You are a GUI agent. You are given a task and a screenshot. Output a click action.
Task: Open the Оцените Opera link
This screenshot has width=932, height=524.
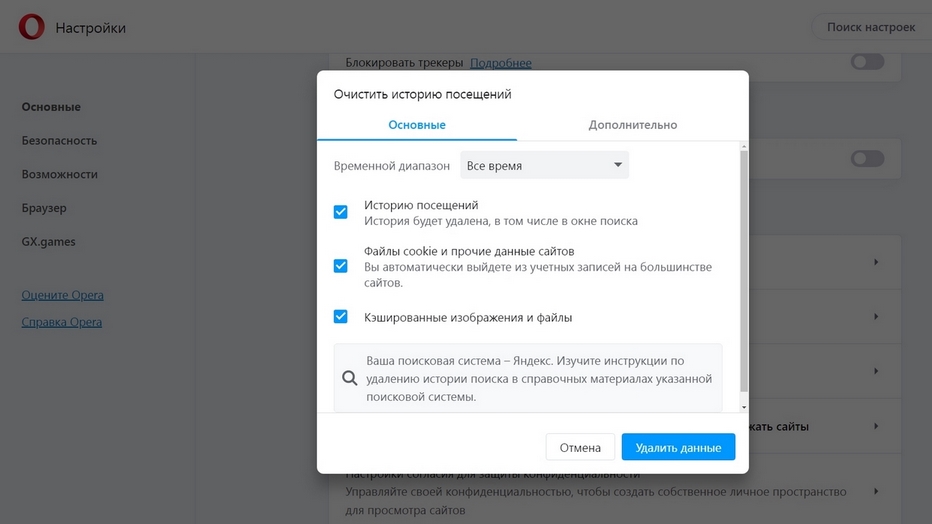coord(63,295)
